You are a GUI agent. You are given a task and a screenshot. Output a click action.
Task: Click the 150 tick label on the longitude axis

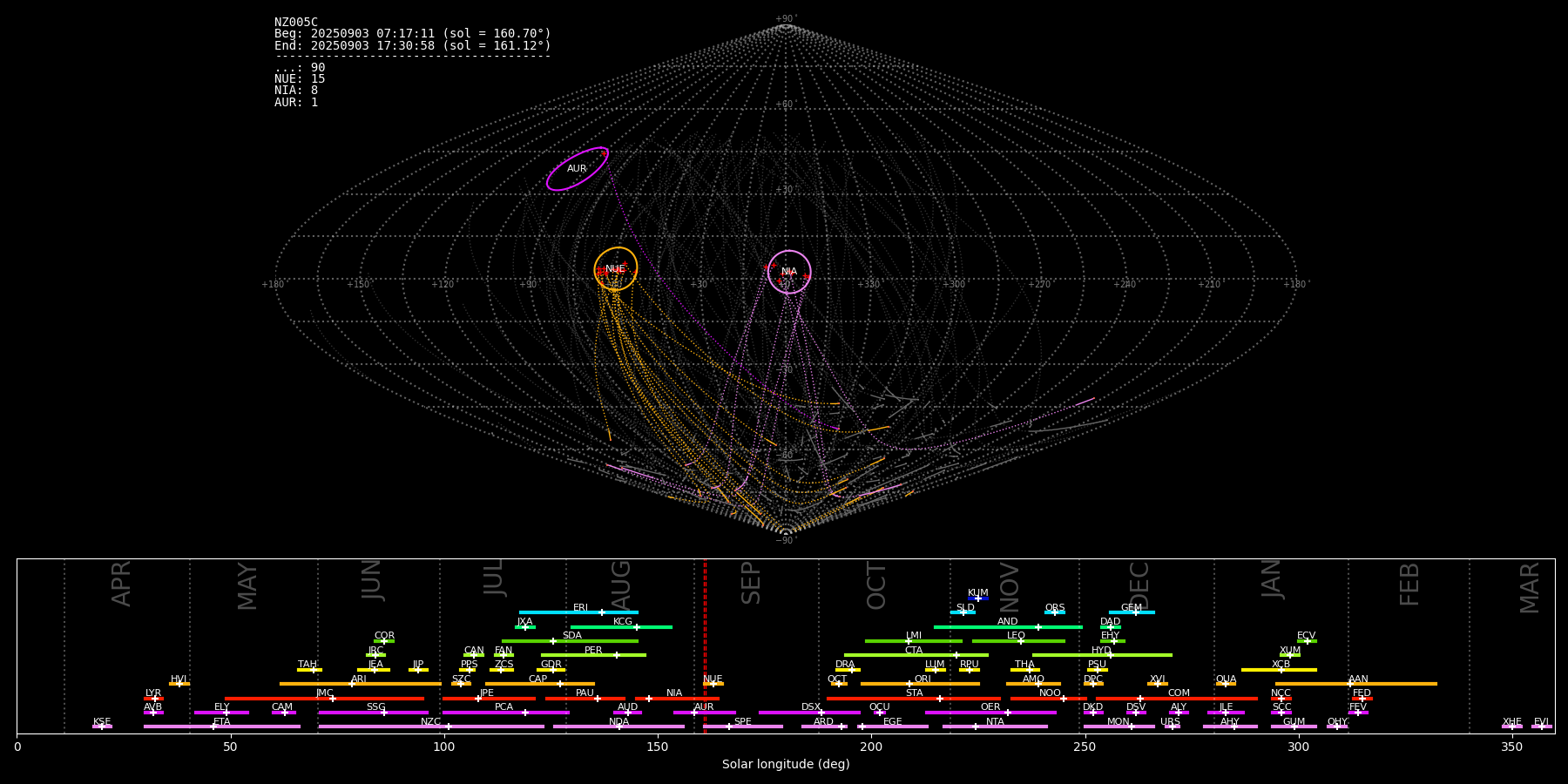pyautogui.click(x=658, y=747)
